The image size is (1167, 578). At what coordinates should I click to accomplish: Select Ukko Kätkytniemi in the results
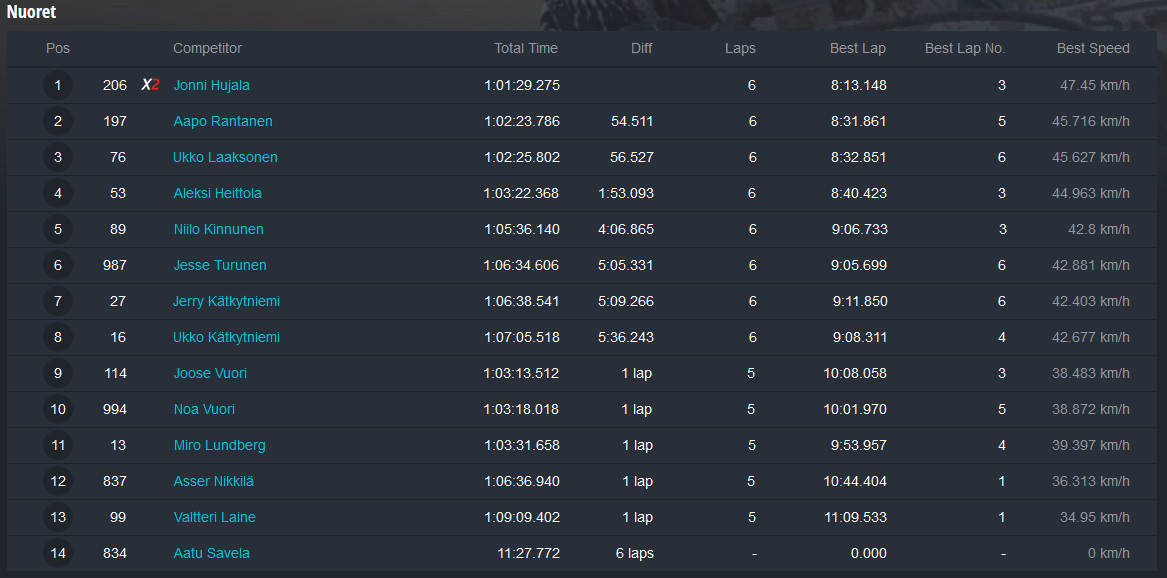click(226, 337)
